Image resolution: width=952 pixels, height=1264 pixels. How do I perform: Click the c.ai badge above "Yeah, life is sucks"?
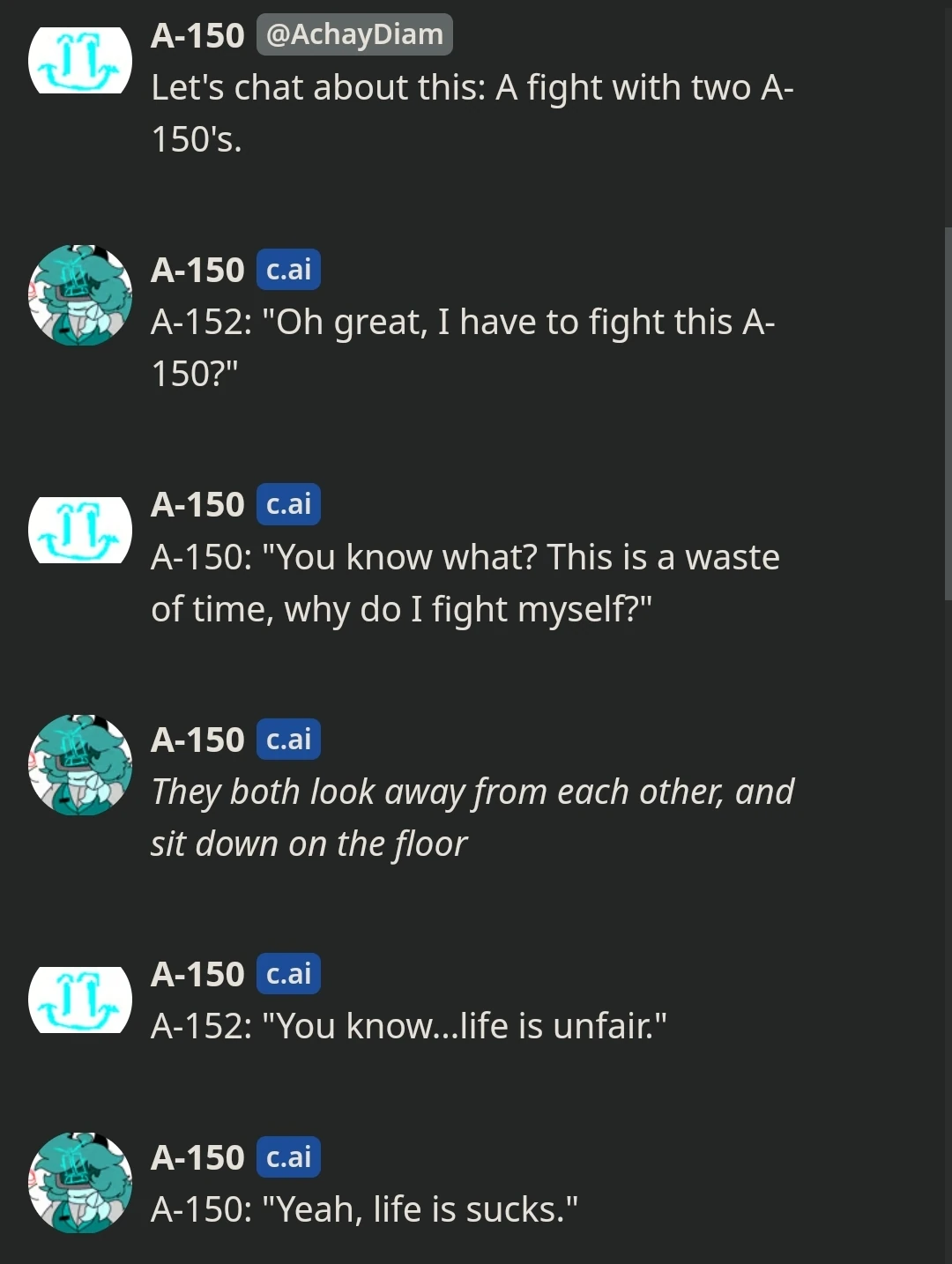click(288, 1157)
